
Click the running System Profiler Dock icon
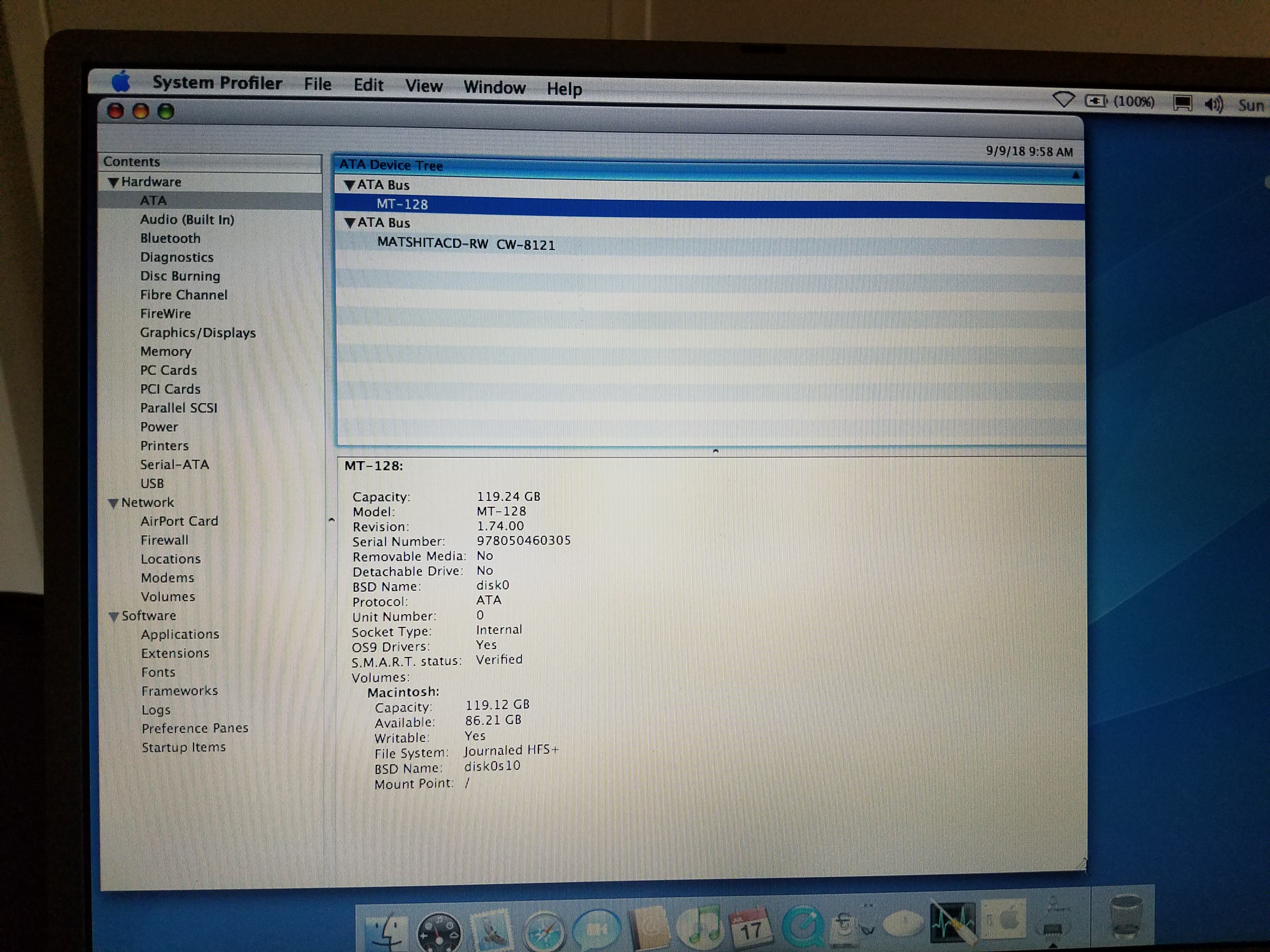[x=1054, y=920]
